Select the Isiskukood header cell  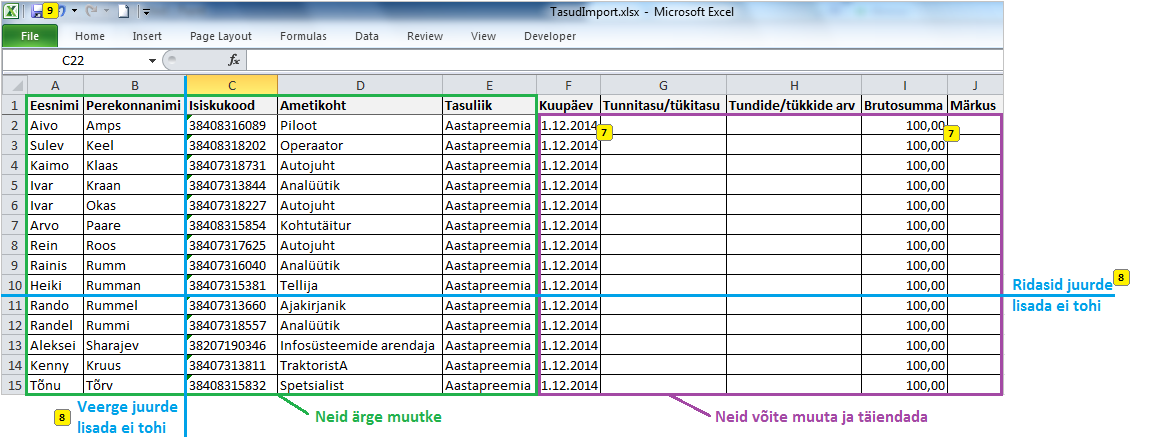click(231, 105)
